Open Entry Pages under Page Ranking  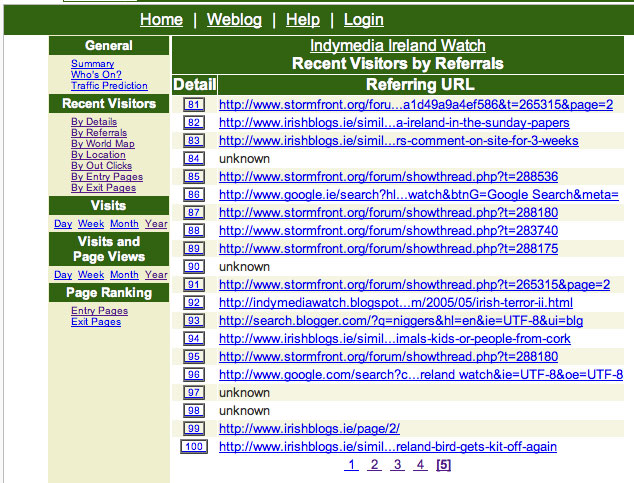click(x=99, y=311)
